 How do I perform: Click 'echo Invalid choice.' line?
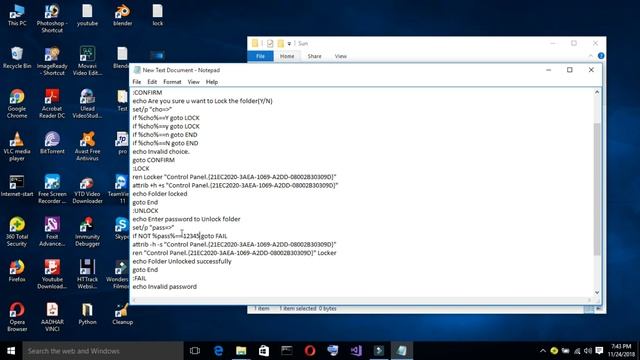[x=161, y=151]
